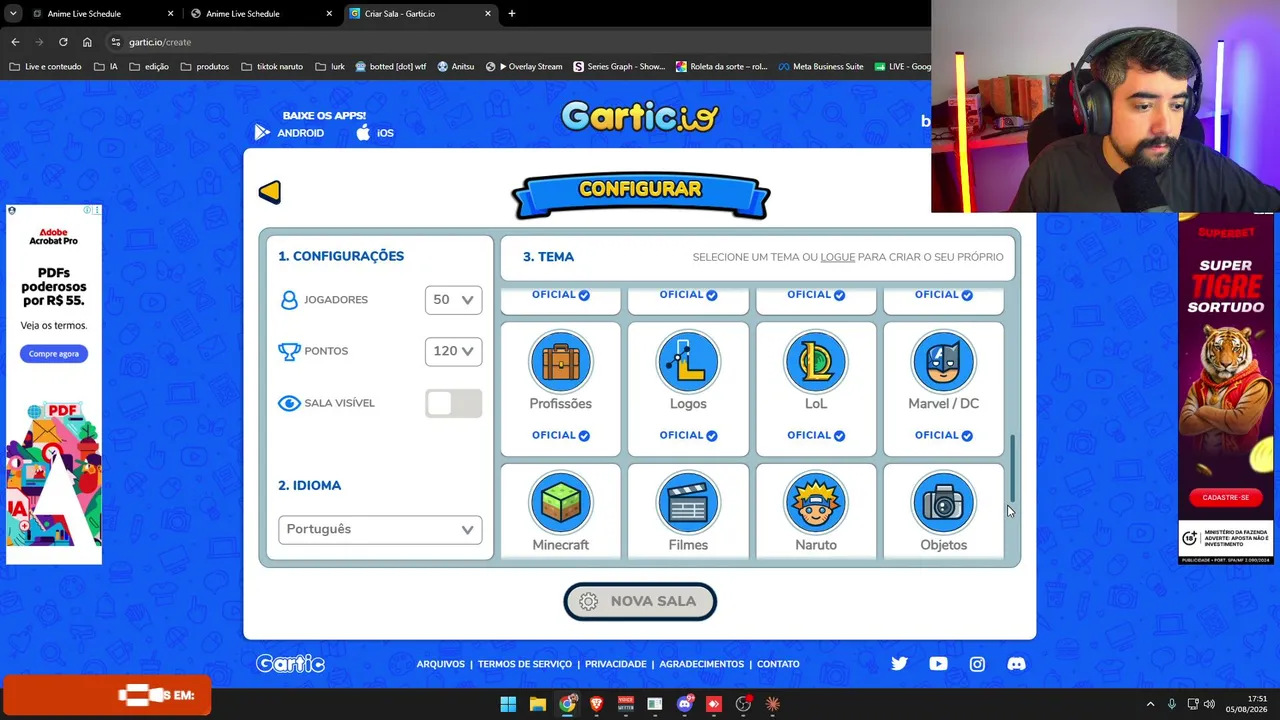Screen dimensions: 1280x720
Task: Open a new browser tab
Action: [512, 14]
